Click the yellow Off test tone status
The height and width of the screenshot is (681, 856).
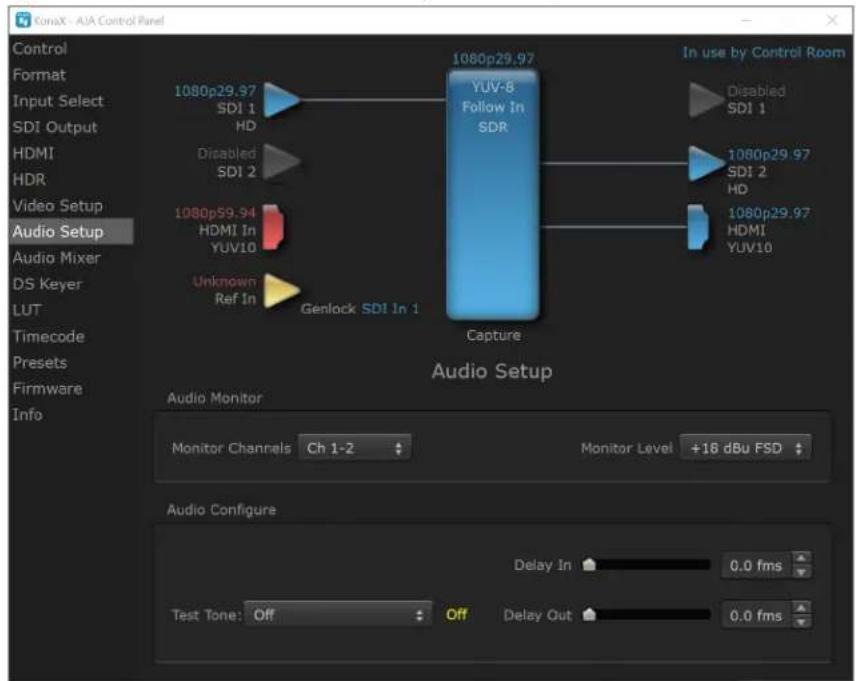(456, 615)
